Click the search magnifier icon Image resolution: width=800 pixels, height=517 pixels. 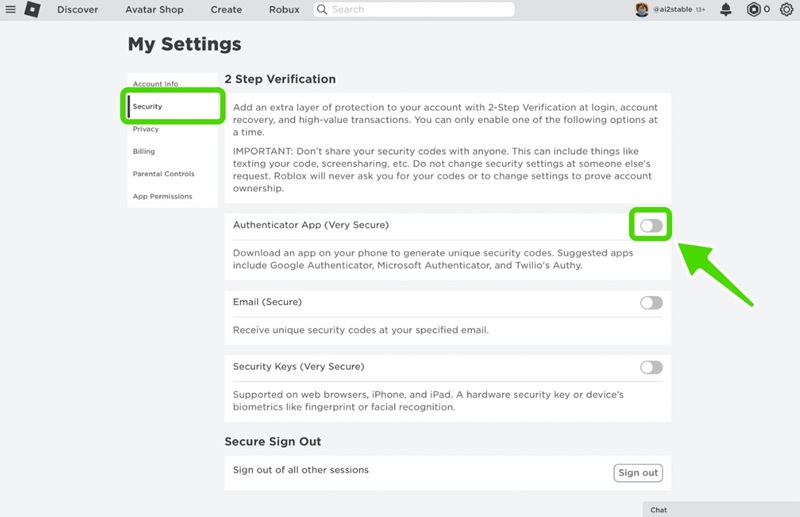click(322, 10)
